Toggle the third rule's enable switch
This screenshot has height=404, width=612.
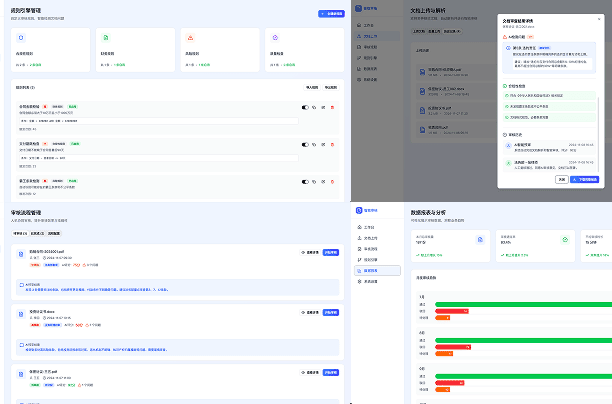point(304,181)
